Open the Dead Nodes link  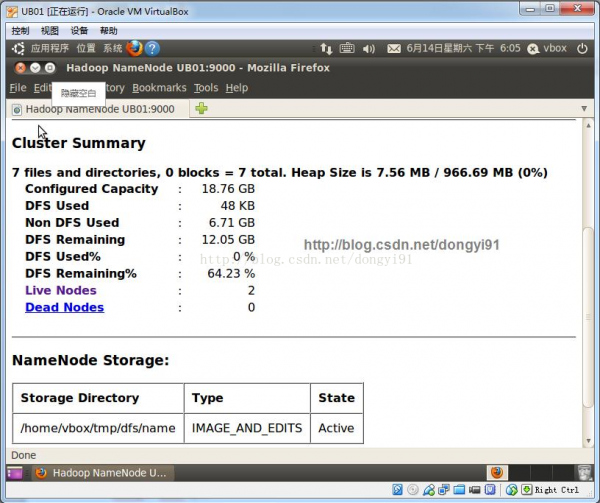65,307
